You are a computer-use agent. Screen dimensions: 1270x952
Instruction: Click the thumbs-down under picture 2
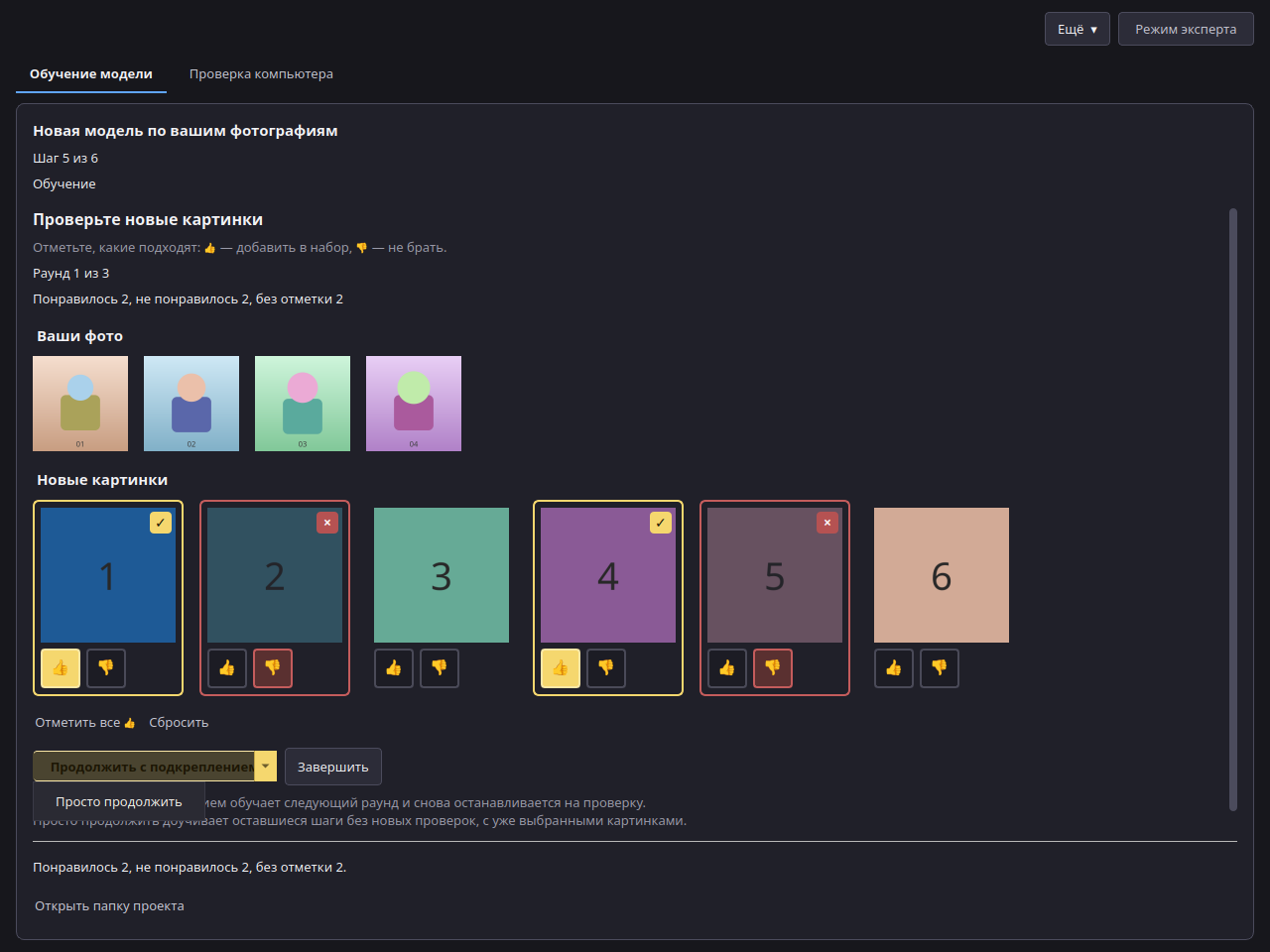[x=273, y=668]
